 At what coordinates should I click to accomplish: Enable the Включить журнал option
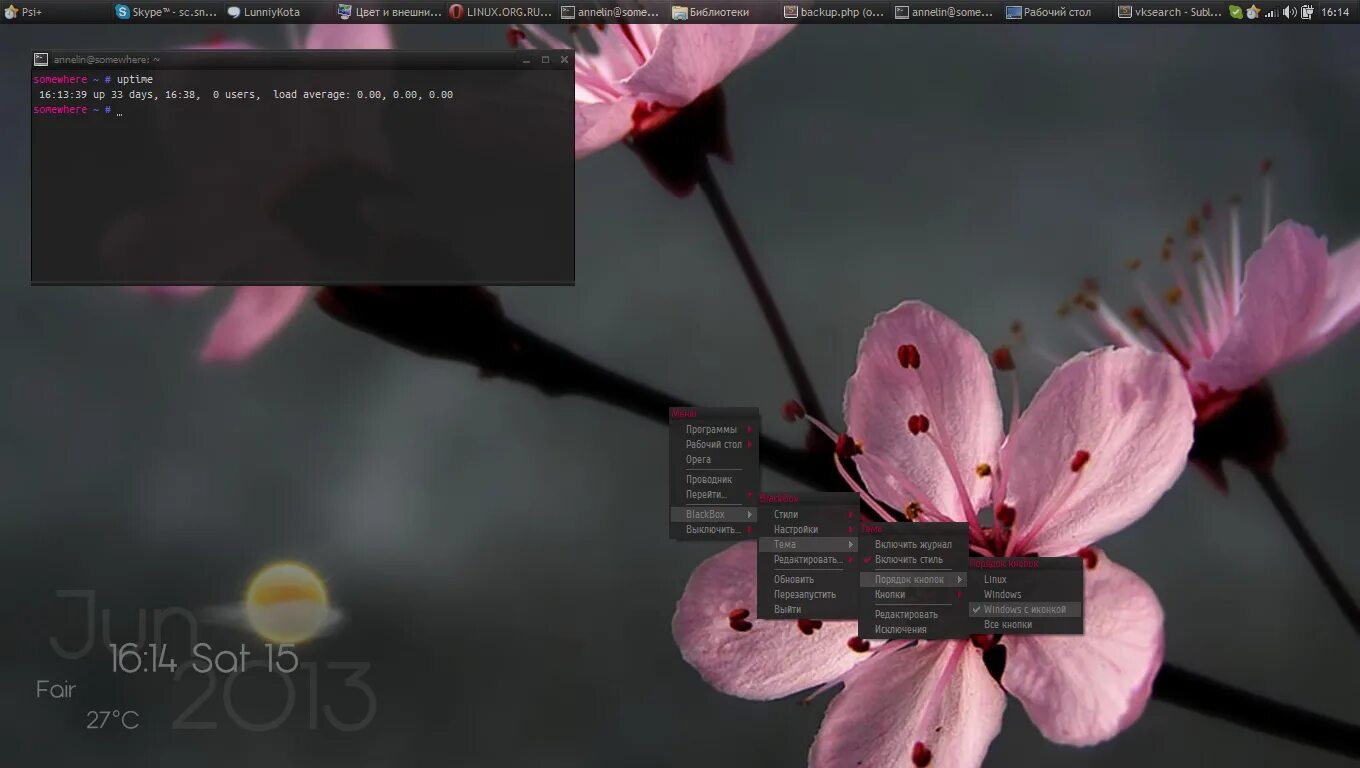[x=913, y=545]
